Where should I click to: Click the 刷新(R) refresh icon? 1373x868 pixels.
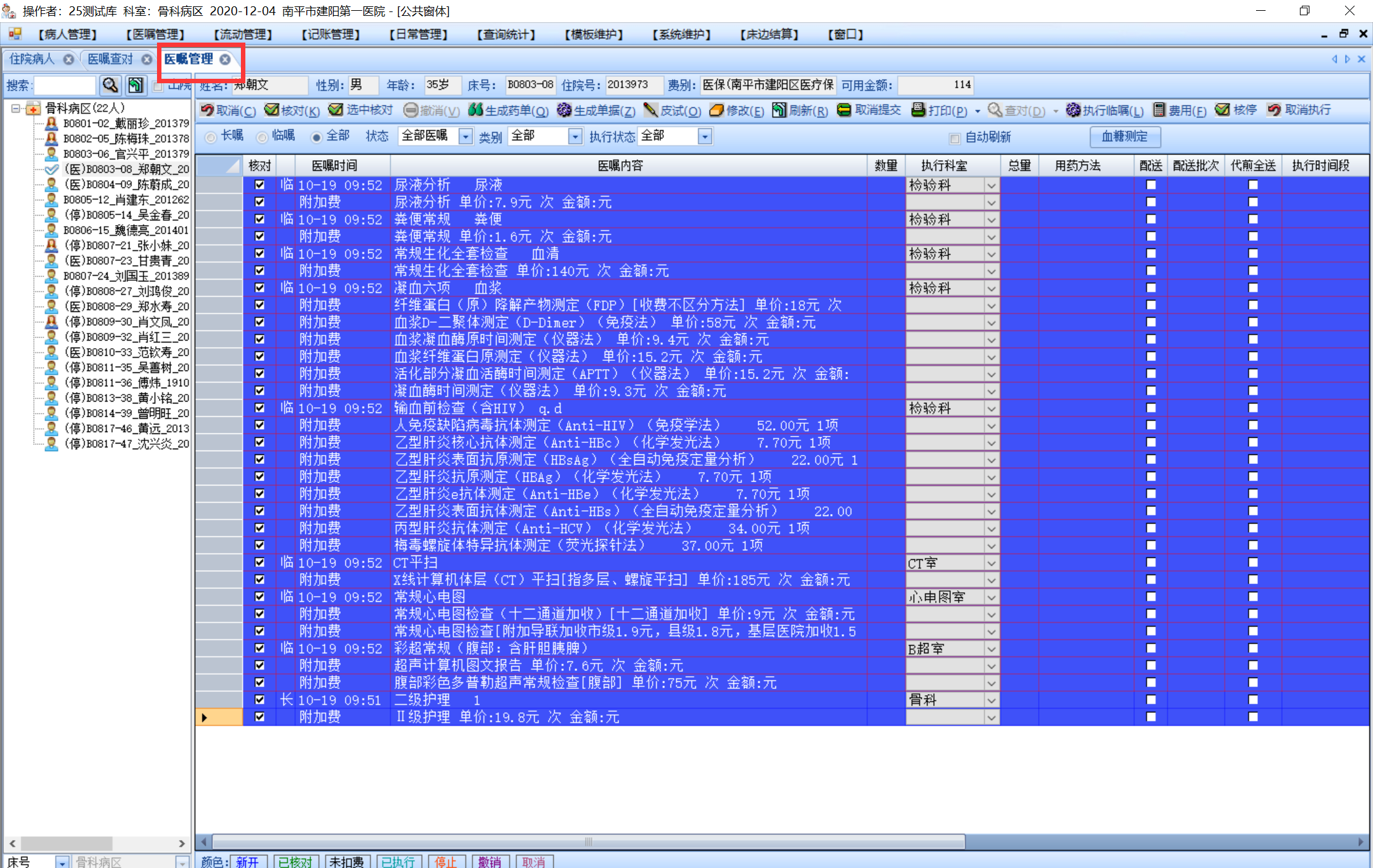point(779,111)
